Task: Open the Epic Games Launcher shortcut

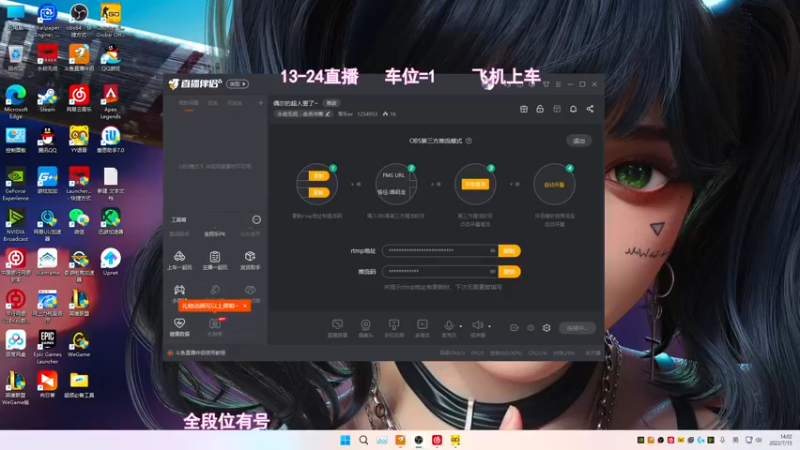Action: click(x=47, y=347)
